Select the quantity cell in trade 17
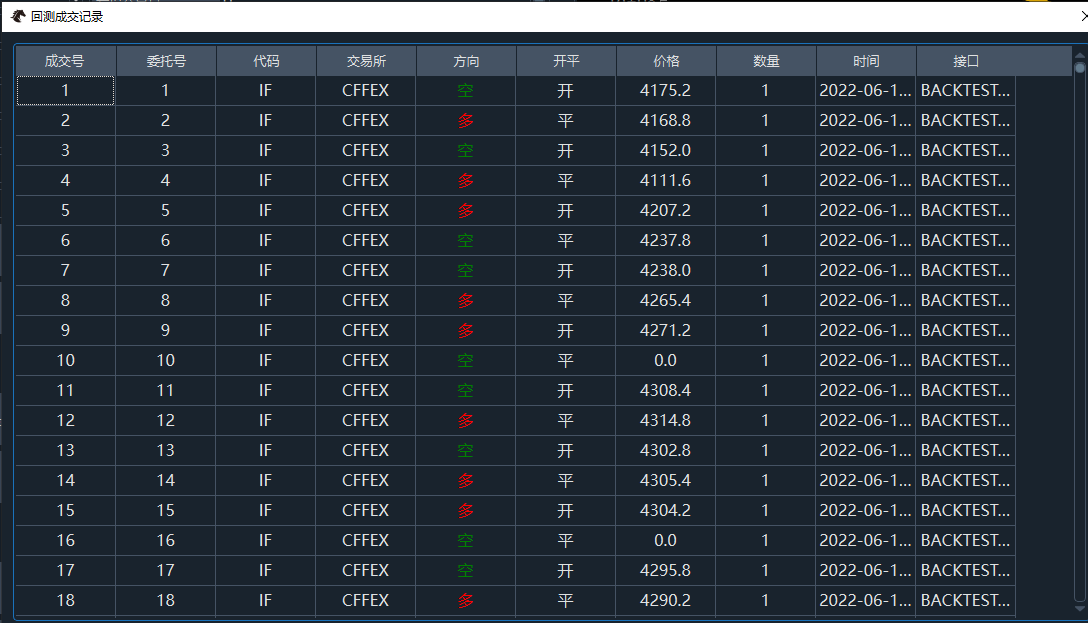1088x623 pixels. click(x=765, y=570)
